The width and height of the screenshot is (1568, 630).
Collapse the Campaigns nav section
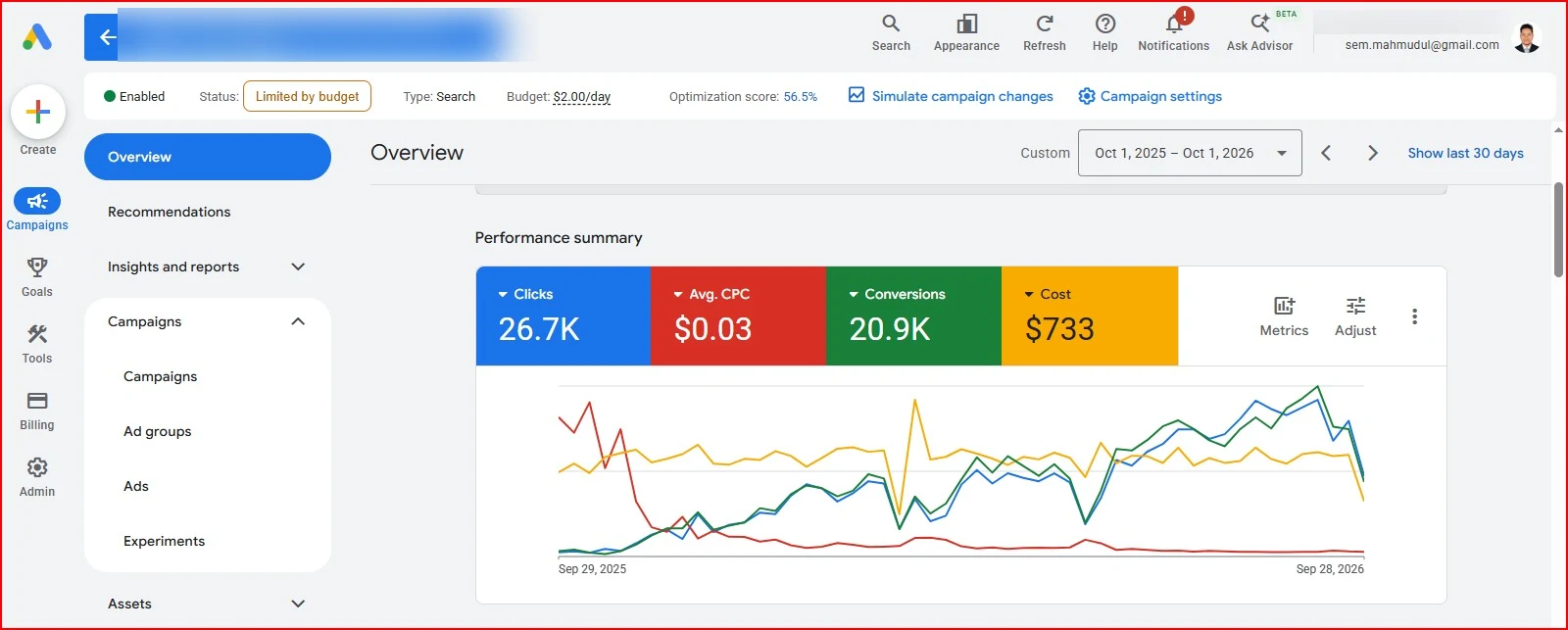[x=298, y=321]
